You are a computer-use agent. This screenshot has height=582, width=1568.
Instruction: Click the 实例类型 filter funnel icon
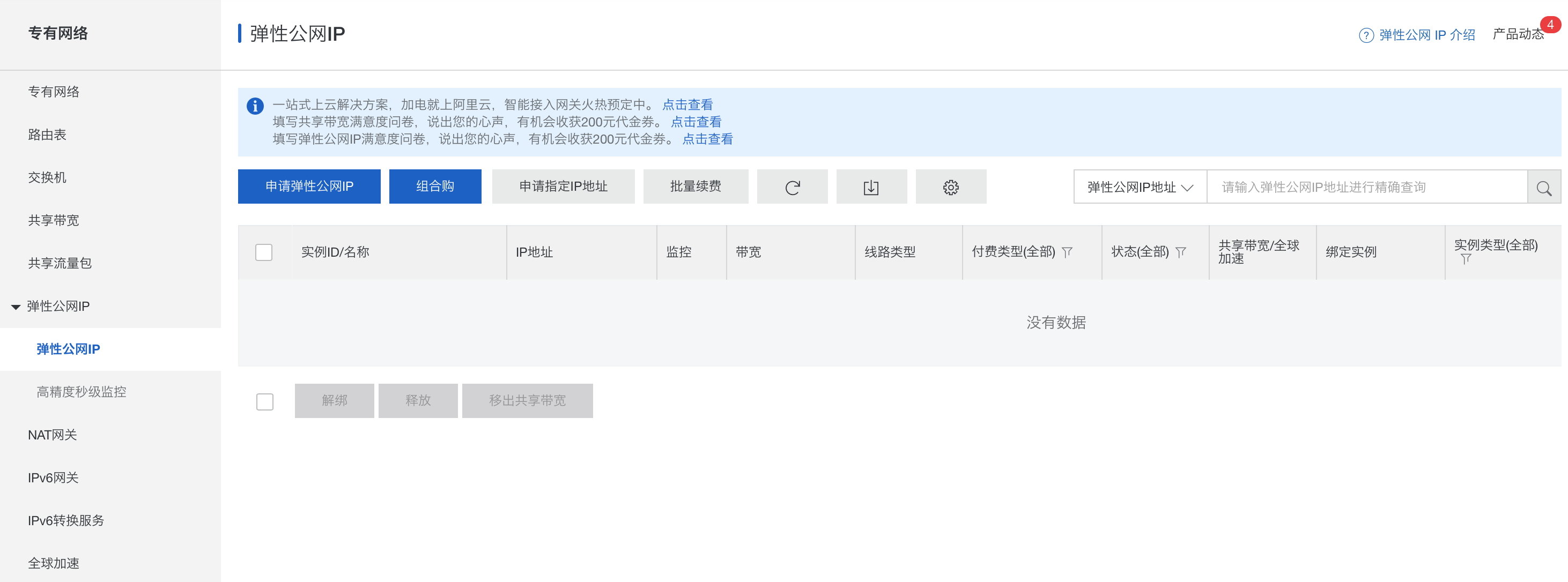click(x=1466, y=259)
